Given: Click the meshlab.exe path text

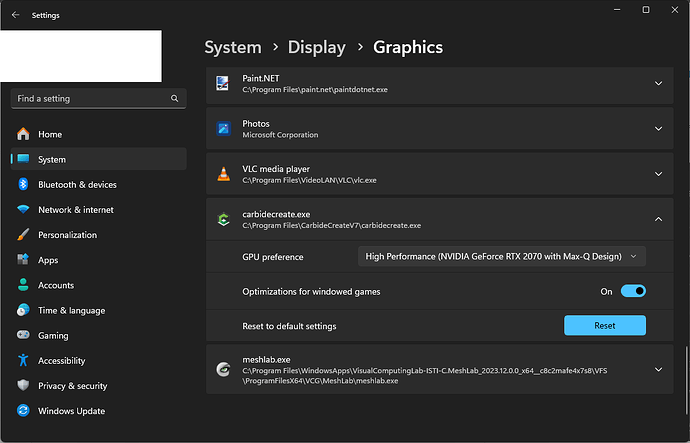Looking at the screenshot, I should click(x=425, y=376).
